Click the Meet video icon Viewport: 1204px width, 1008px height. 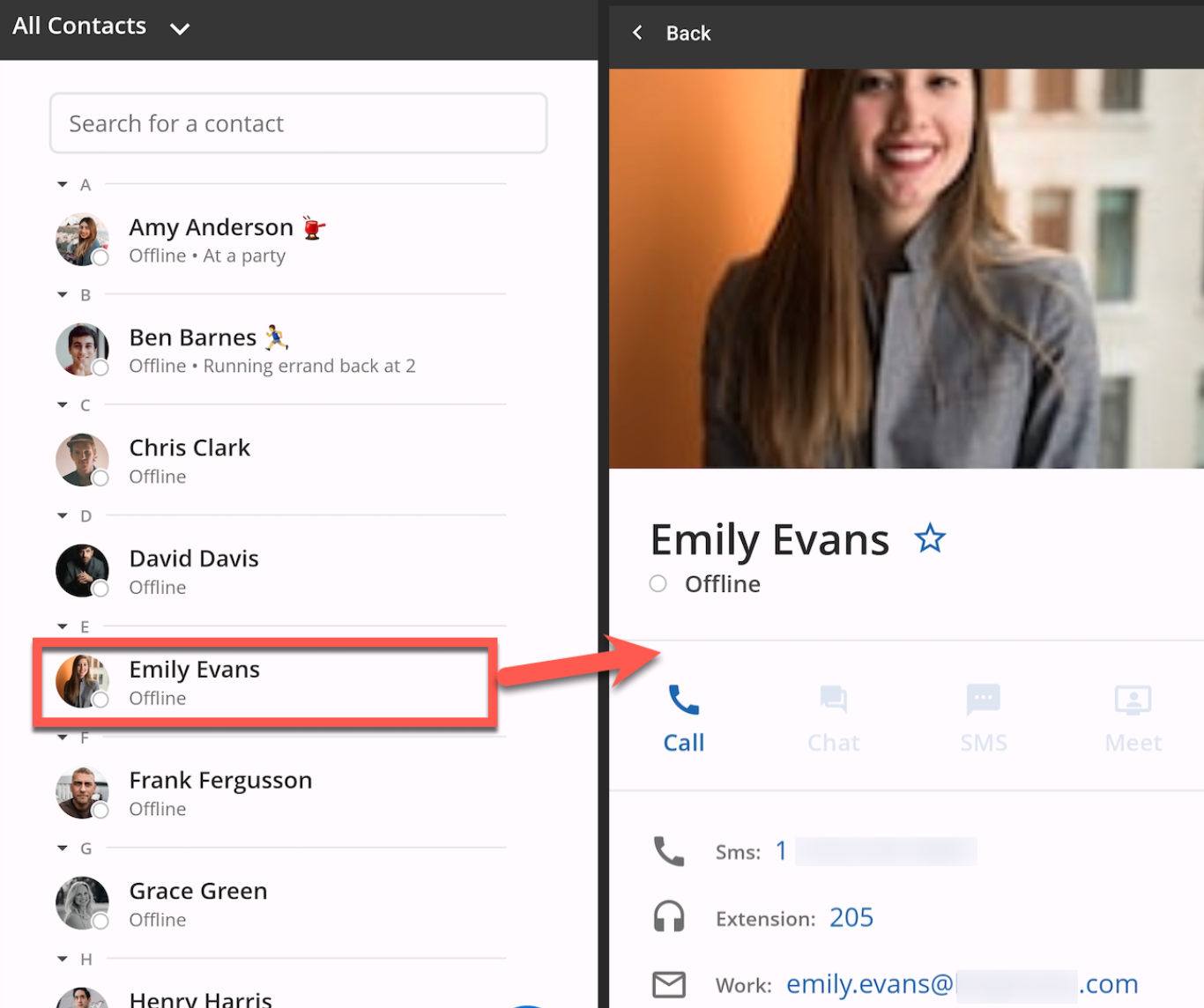1133,700
